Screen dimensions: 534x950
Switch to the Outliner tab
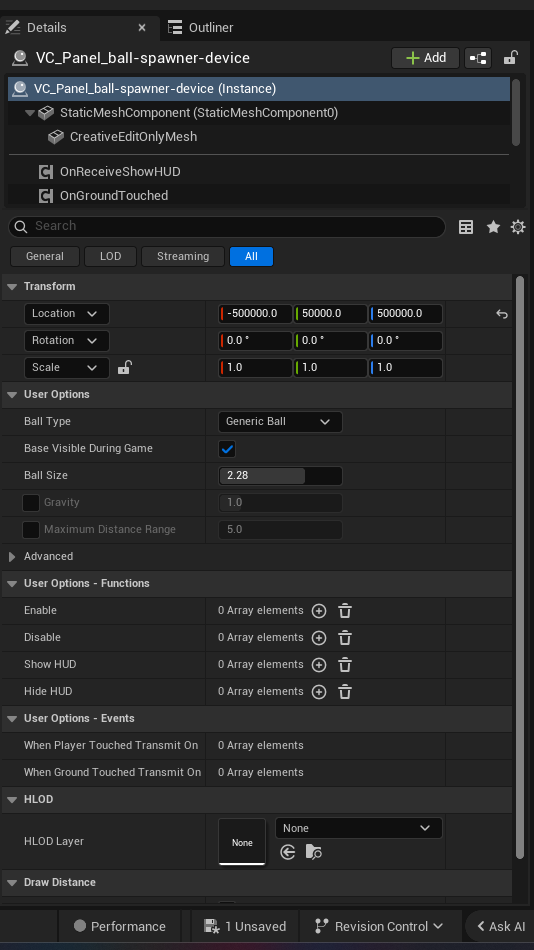tap(201, 28)
